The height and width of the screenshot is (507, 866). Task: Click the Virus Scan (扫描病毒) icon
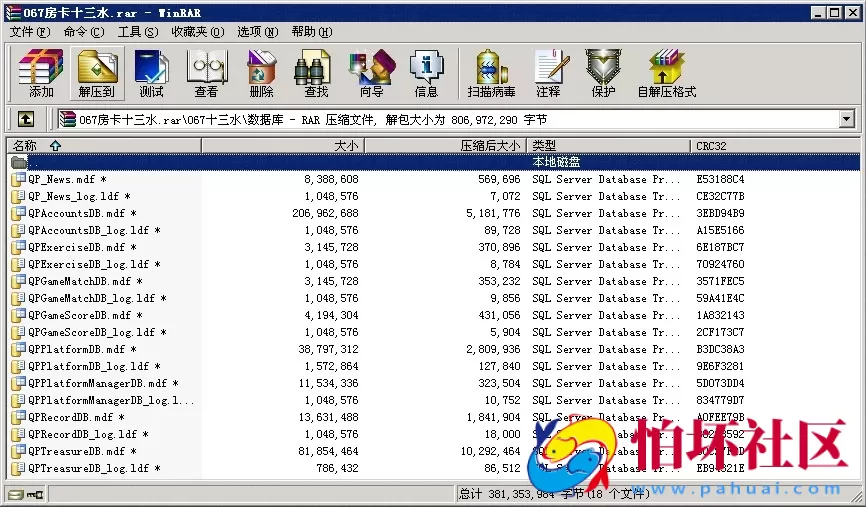click(491, 73)
